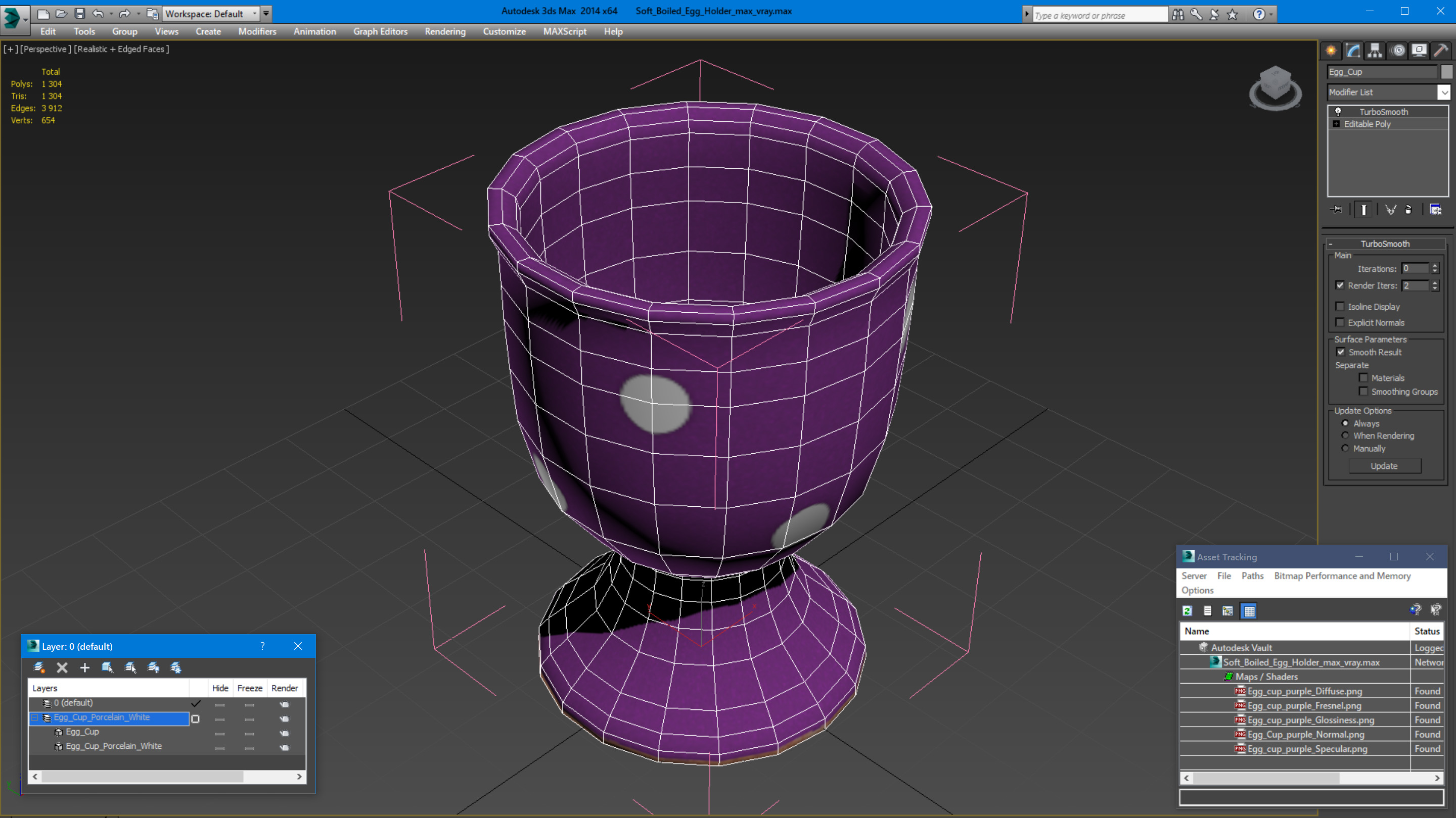Open the Create command panel tab
Screen dimensions: 1456x818
[x=1331, y=51]
